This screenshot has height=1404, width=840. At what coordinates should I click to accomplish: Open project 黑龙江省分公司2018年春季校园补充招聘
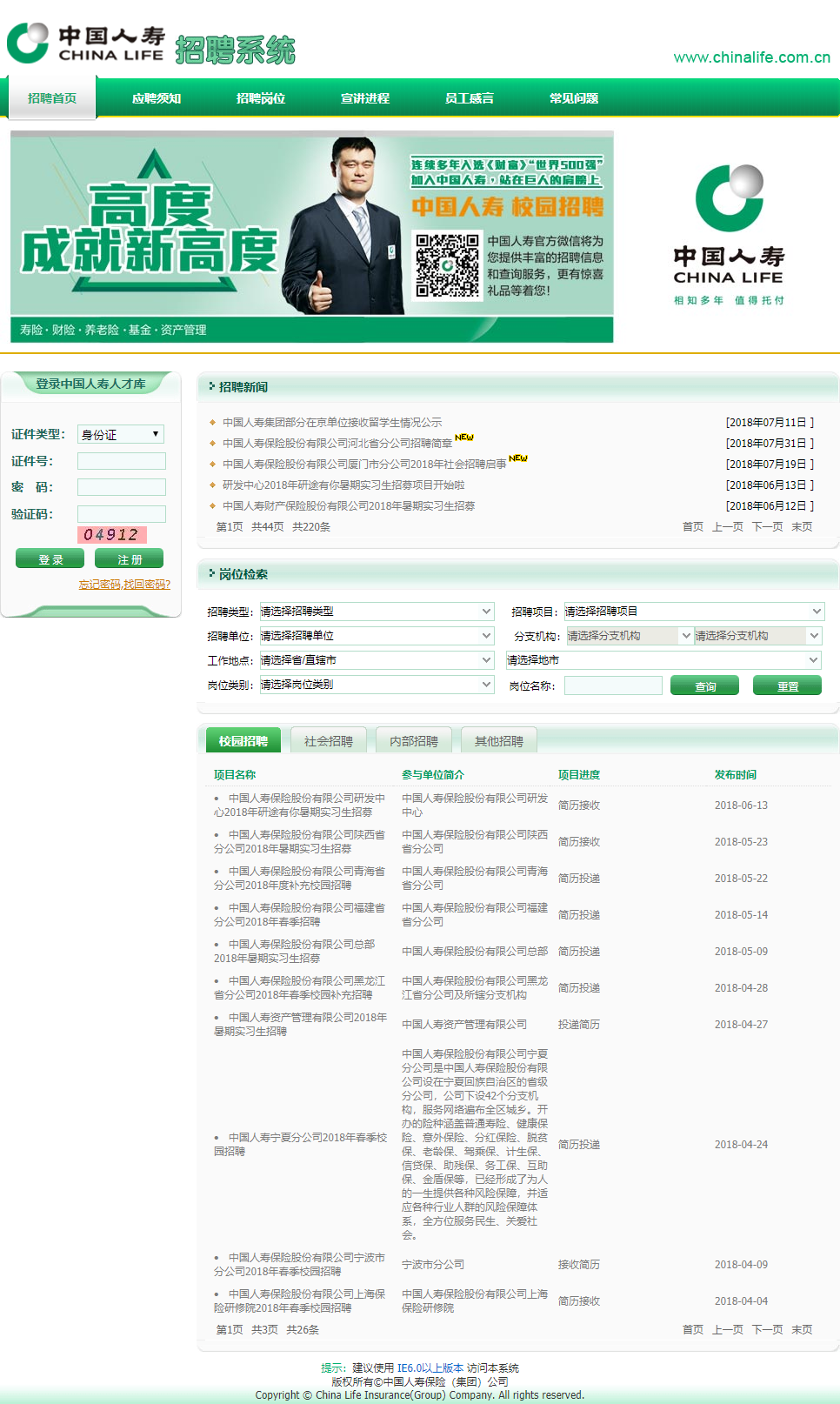[x=300, y=987]
